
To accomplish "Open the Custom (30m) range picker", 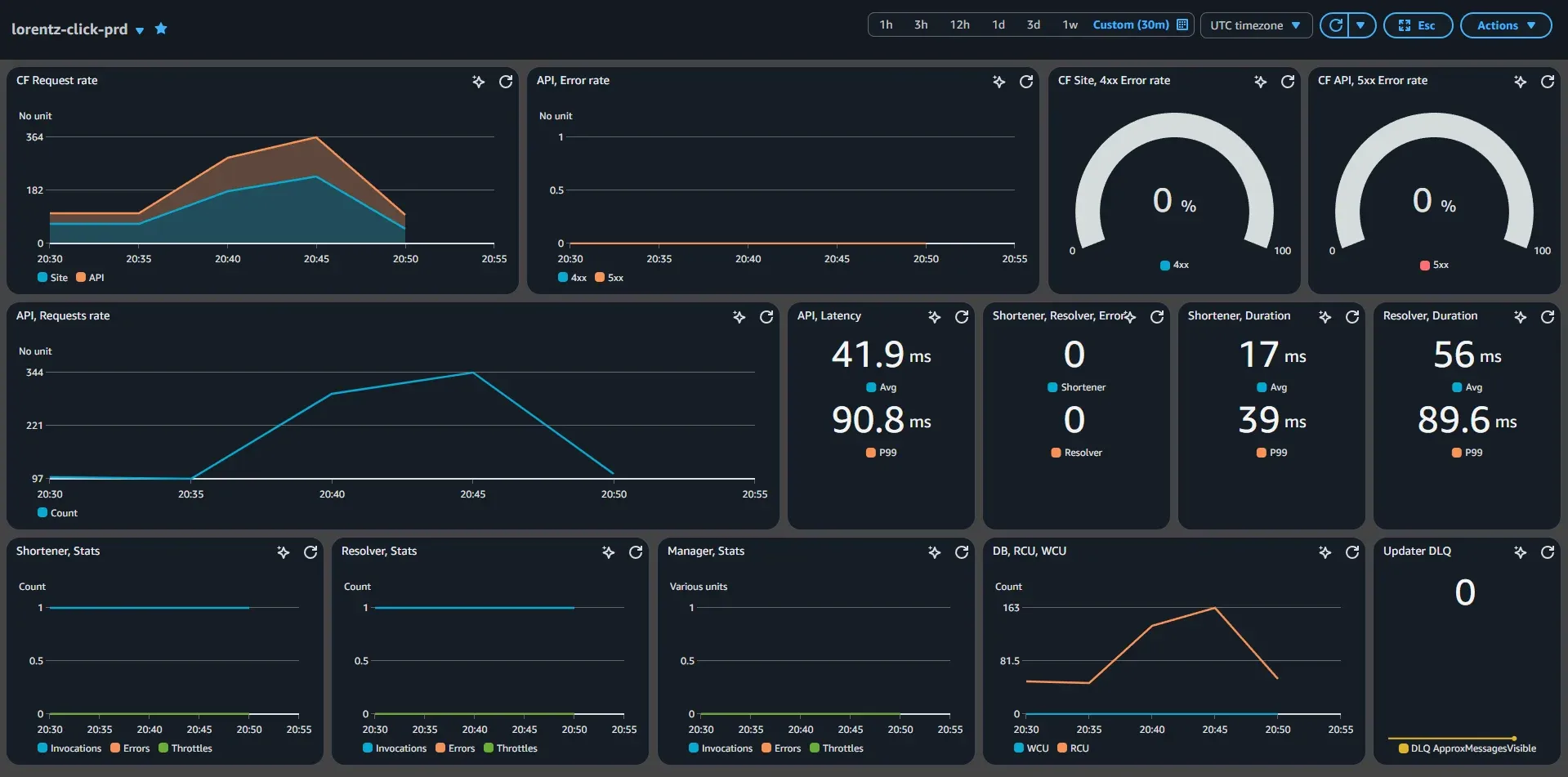I will coord(1141,25).
